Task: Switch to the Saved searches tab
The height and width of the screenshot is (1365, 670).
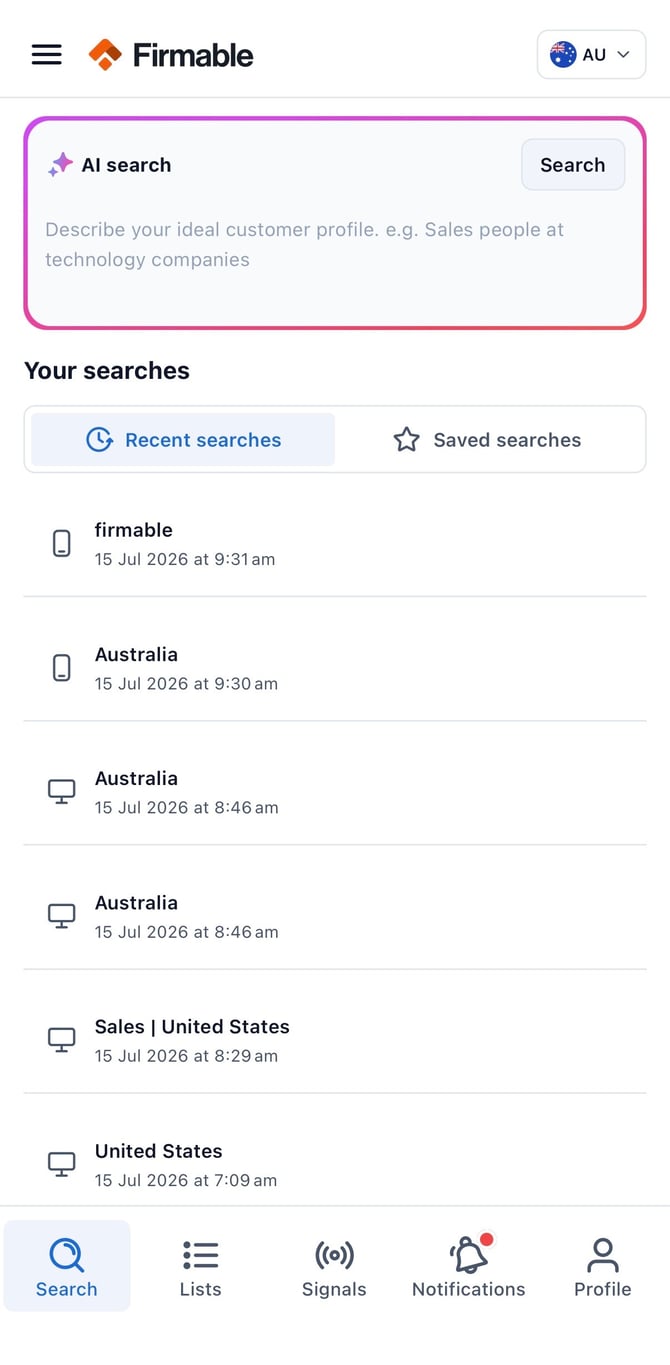Action: pyautogui.click(x=487, y=440)
